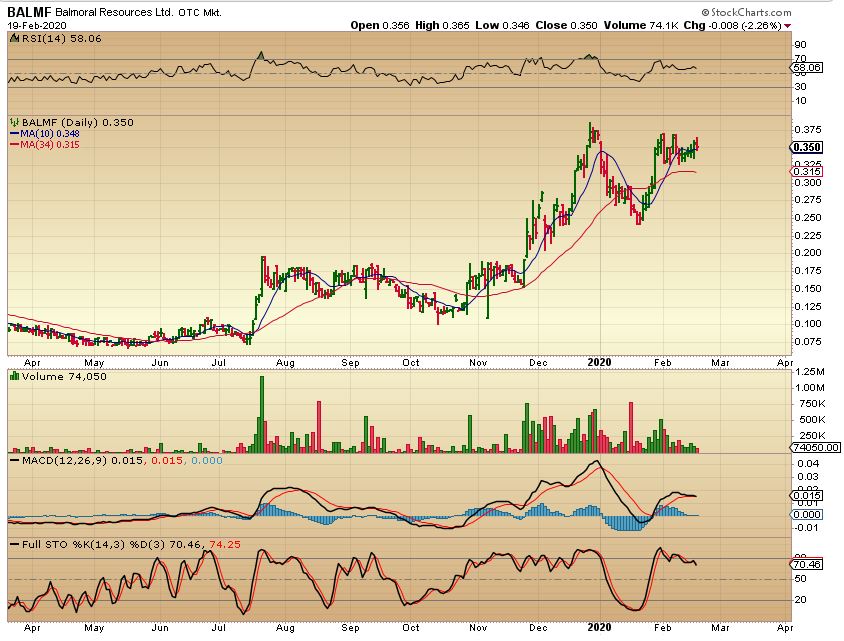The image size is (844, 641).
Task: Click the 90 level on the RSI axis
Action: click(800, 45)
